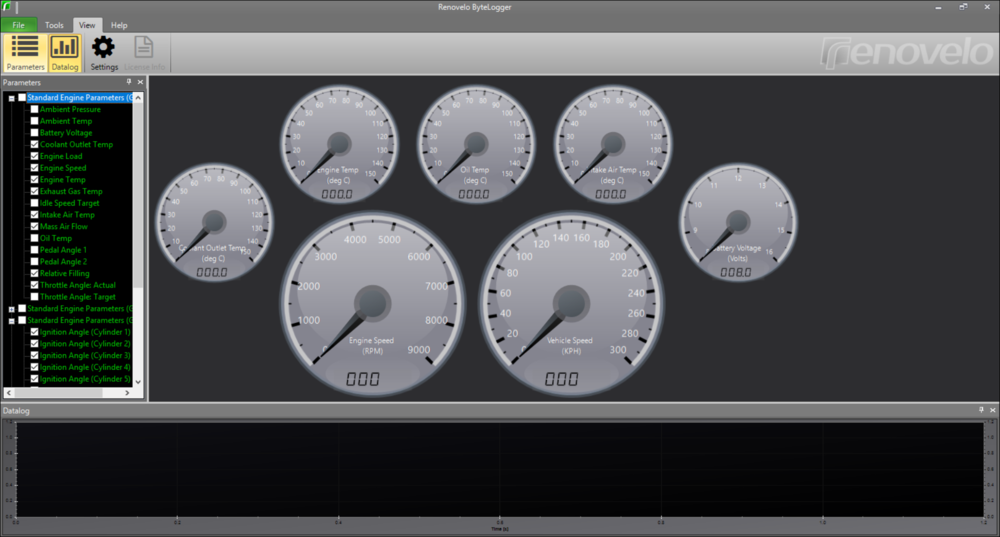This screenshot has height=537, width=1000.
Task: Open the Help menu
Action: pyautogui.click(x=119, y=25)
